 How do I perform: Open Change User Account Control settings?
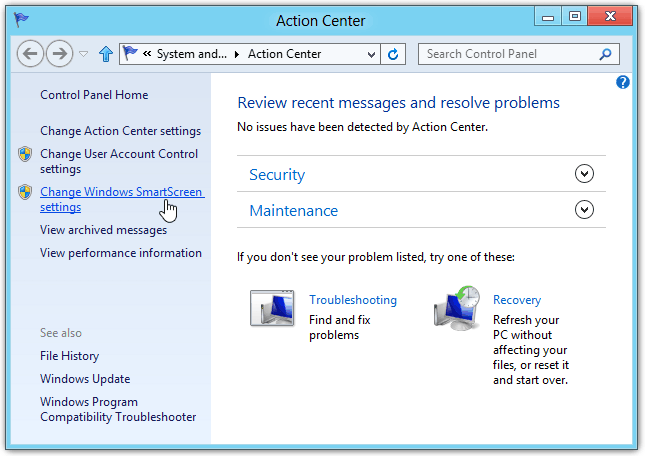pos(119,161)
